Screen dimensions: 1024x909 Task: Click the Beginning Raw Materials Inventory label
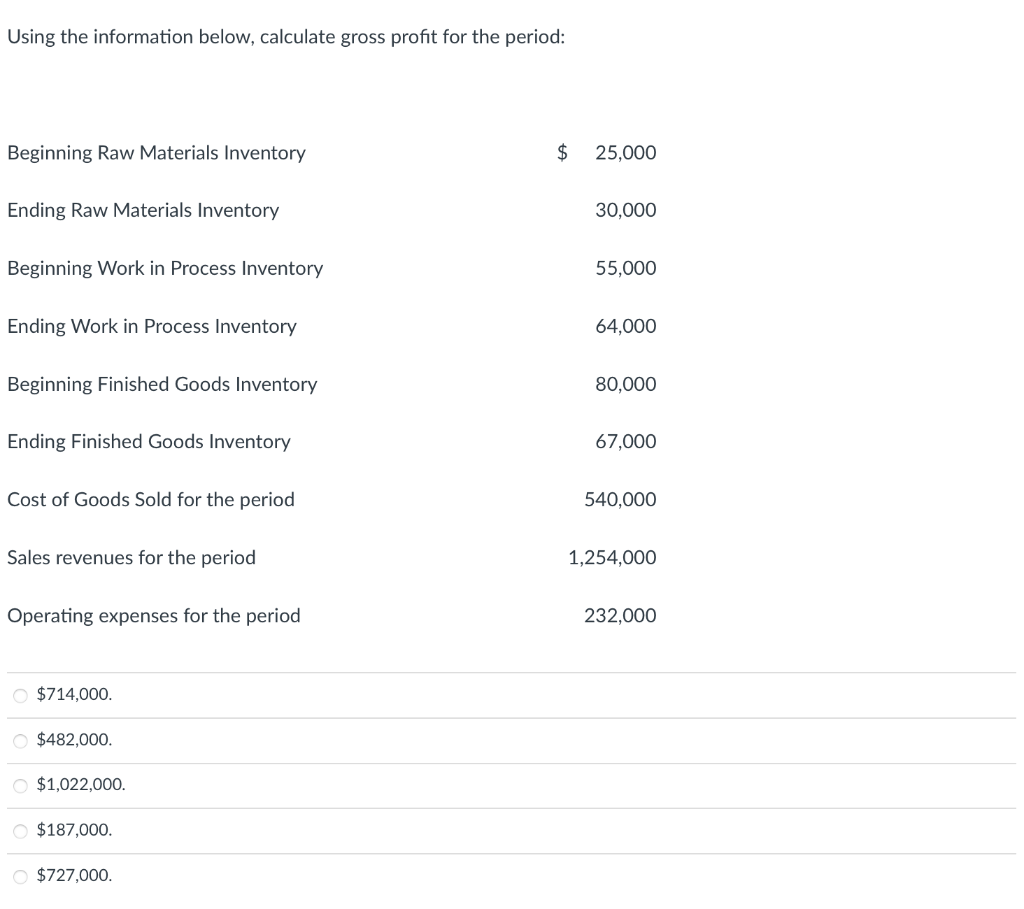pyautogui.click(x=156, y=152)
